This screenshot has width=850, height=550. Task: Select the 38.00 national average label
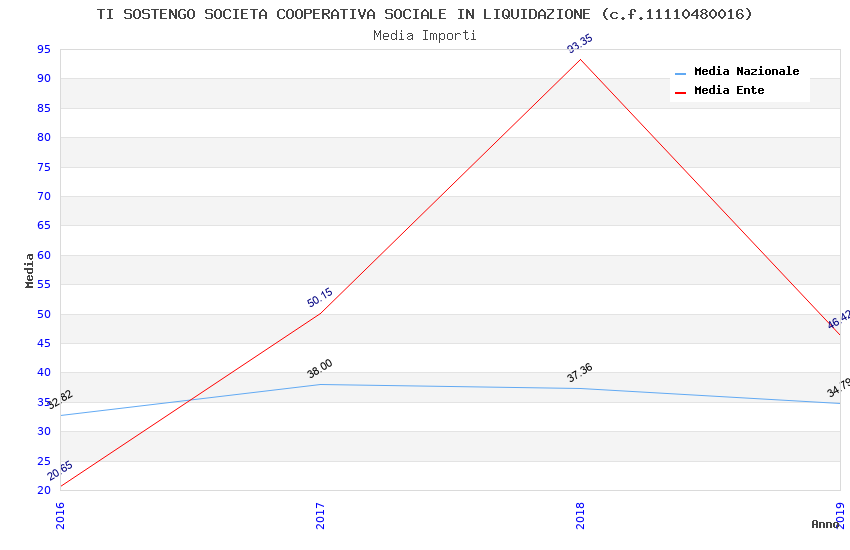tap(320, 369)
